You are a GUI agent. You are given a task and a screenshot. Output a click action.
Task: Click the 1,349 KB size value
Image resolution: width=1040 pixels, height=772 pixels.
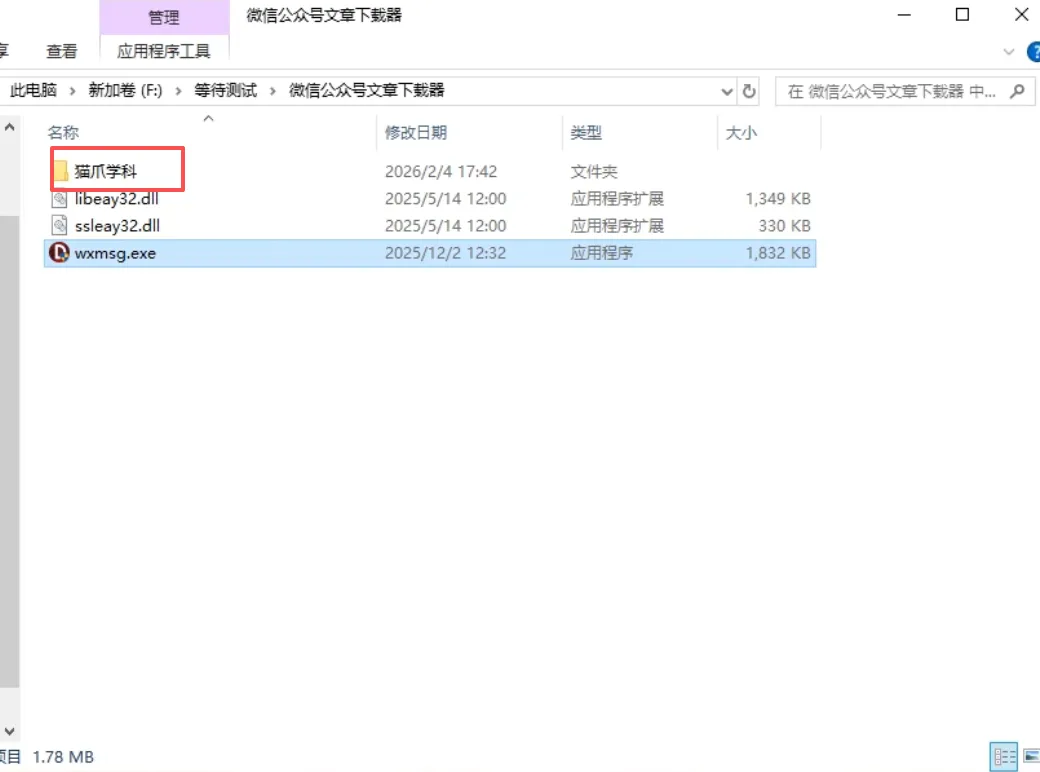[x=778, y=198]
